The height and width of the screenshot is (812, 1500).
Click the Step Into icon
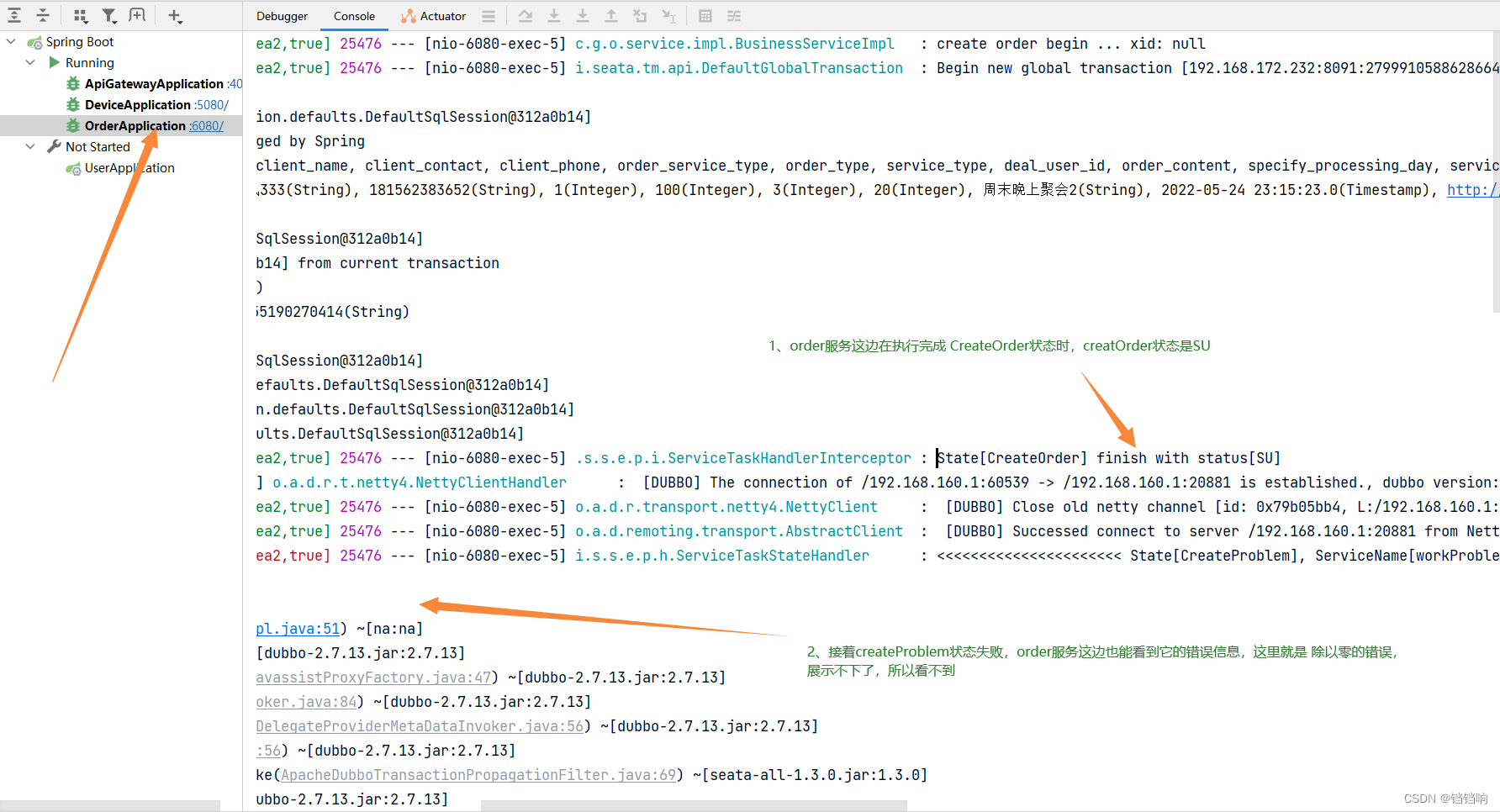click(x=583, y=16)
